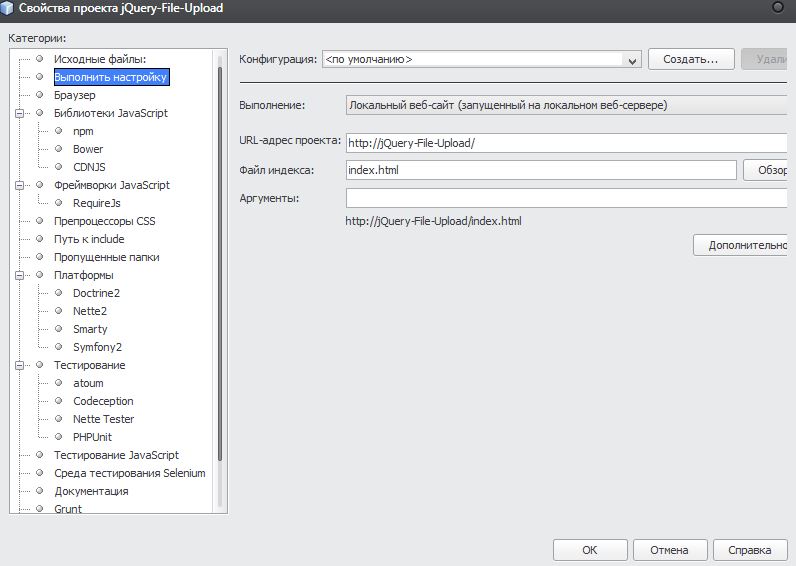Open the Препроцессоры CSS category

[x=104, y=221]
